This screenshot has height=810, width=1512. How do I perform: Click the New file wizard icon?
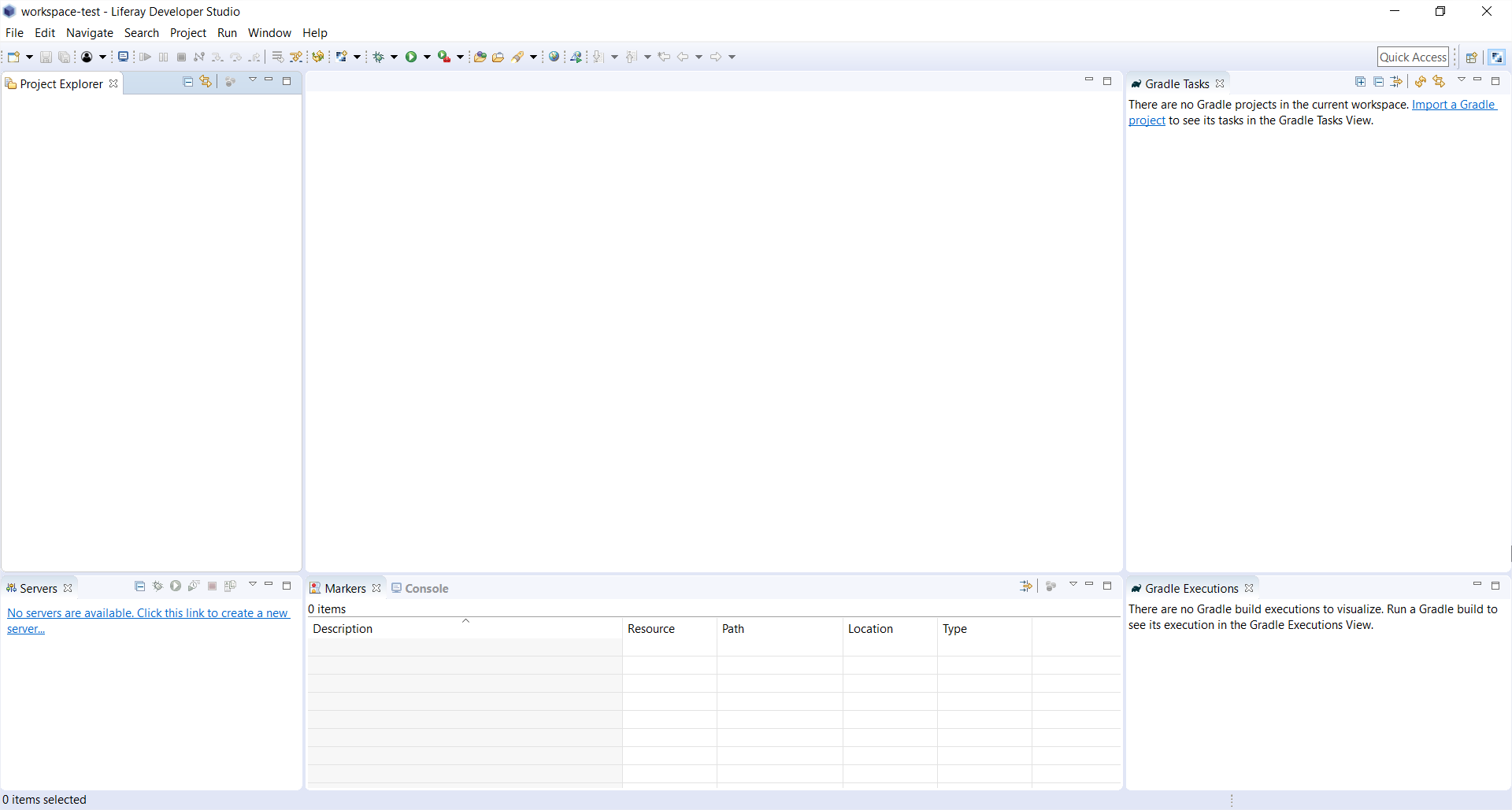pos(13,57)
